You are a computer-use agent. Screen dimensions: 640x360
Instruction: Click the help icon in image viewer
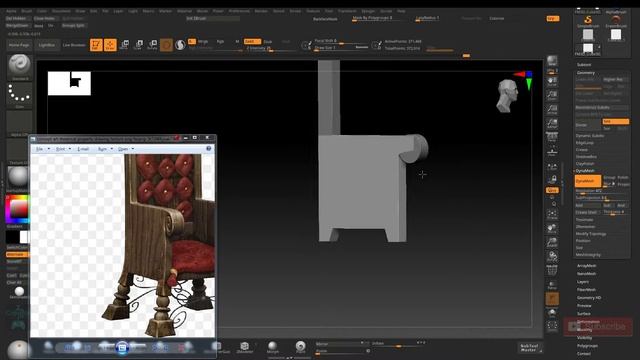[209, 149]
